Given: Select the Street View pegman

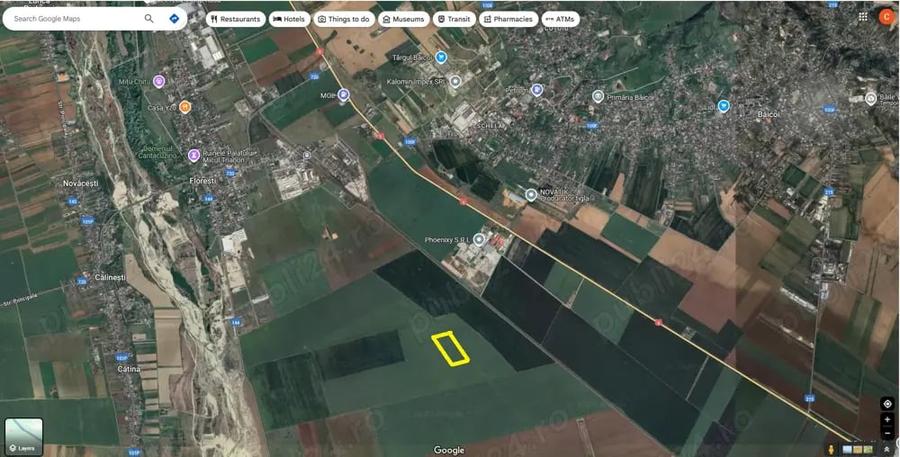Looking at the screenshot, I should tap(830, 449).
